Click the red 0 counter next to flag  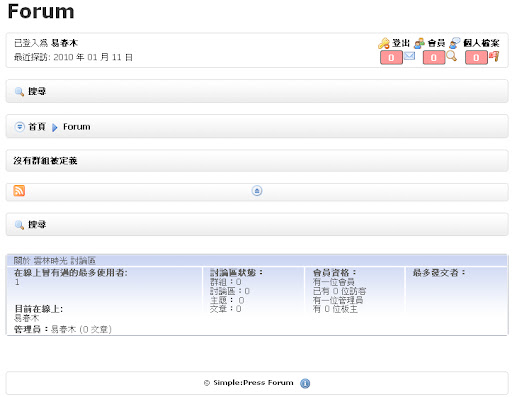coord(476,58)
